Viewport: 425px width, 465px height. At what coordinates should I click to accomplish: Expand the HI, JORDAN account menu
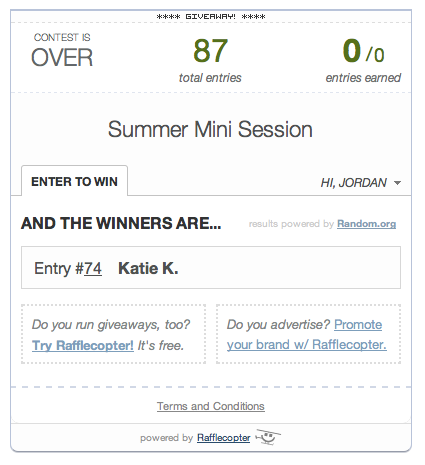tap(361, 183)
